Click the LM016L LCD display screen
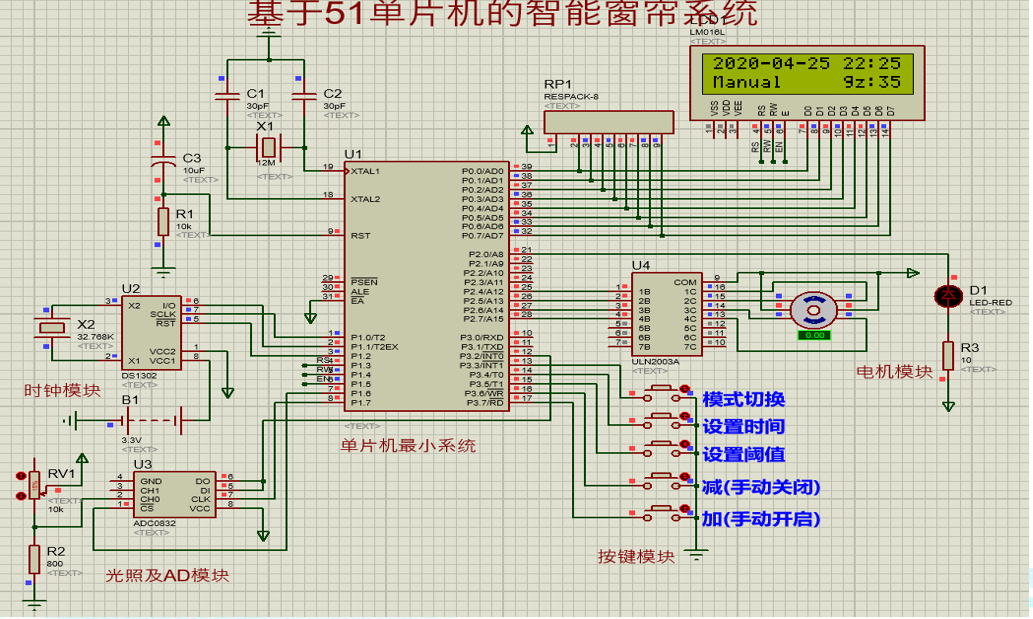Screen dimensions: 1033x619 click(807, 73)
